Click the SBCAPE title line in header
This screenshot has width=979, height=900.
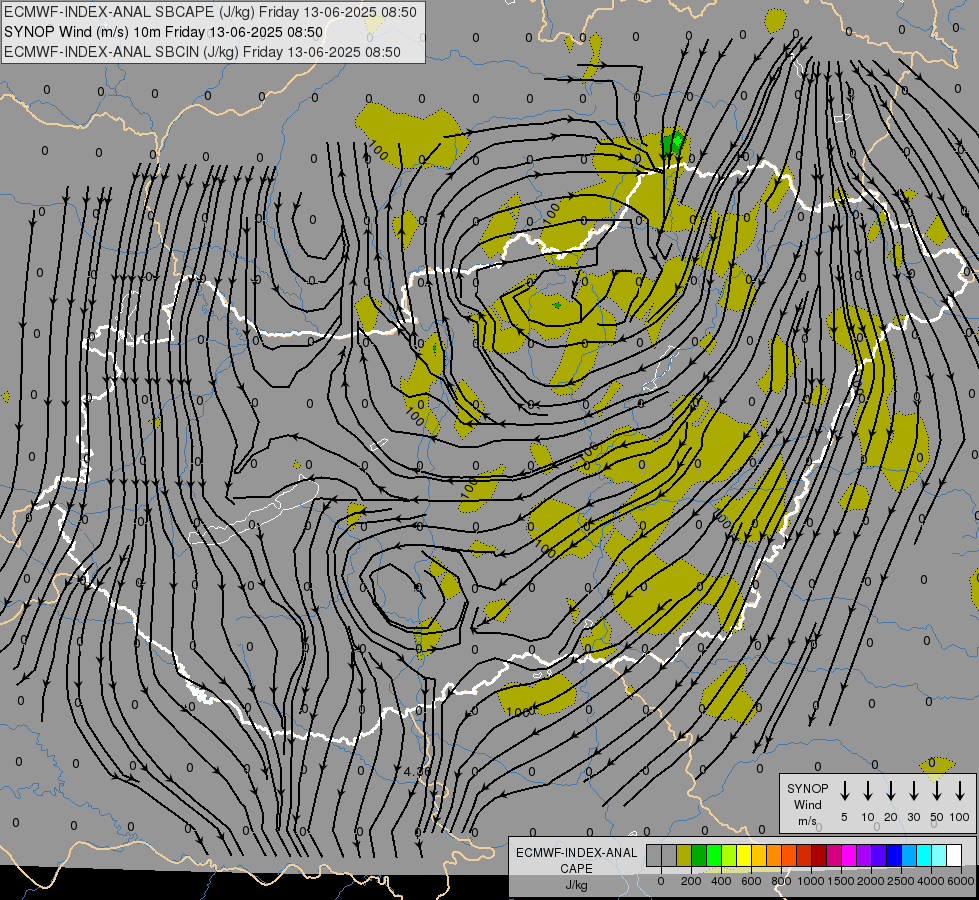[210, 12]
